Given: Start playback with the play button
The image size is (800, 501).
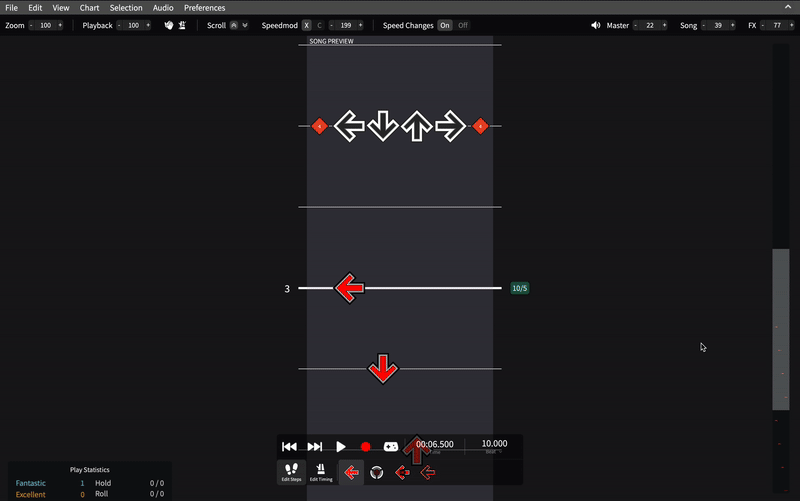Looking at the screenshot, I should [340, 447].
